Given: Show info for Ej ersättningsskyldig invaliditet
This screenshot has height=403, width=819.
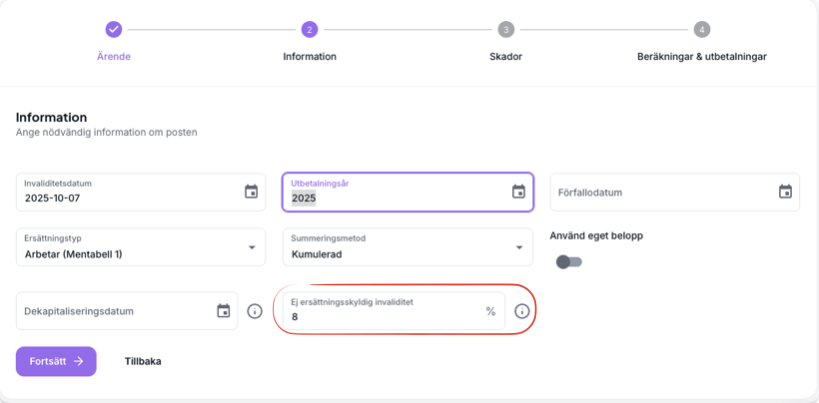Looking at the screenshot, I should coord(521,311).
